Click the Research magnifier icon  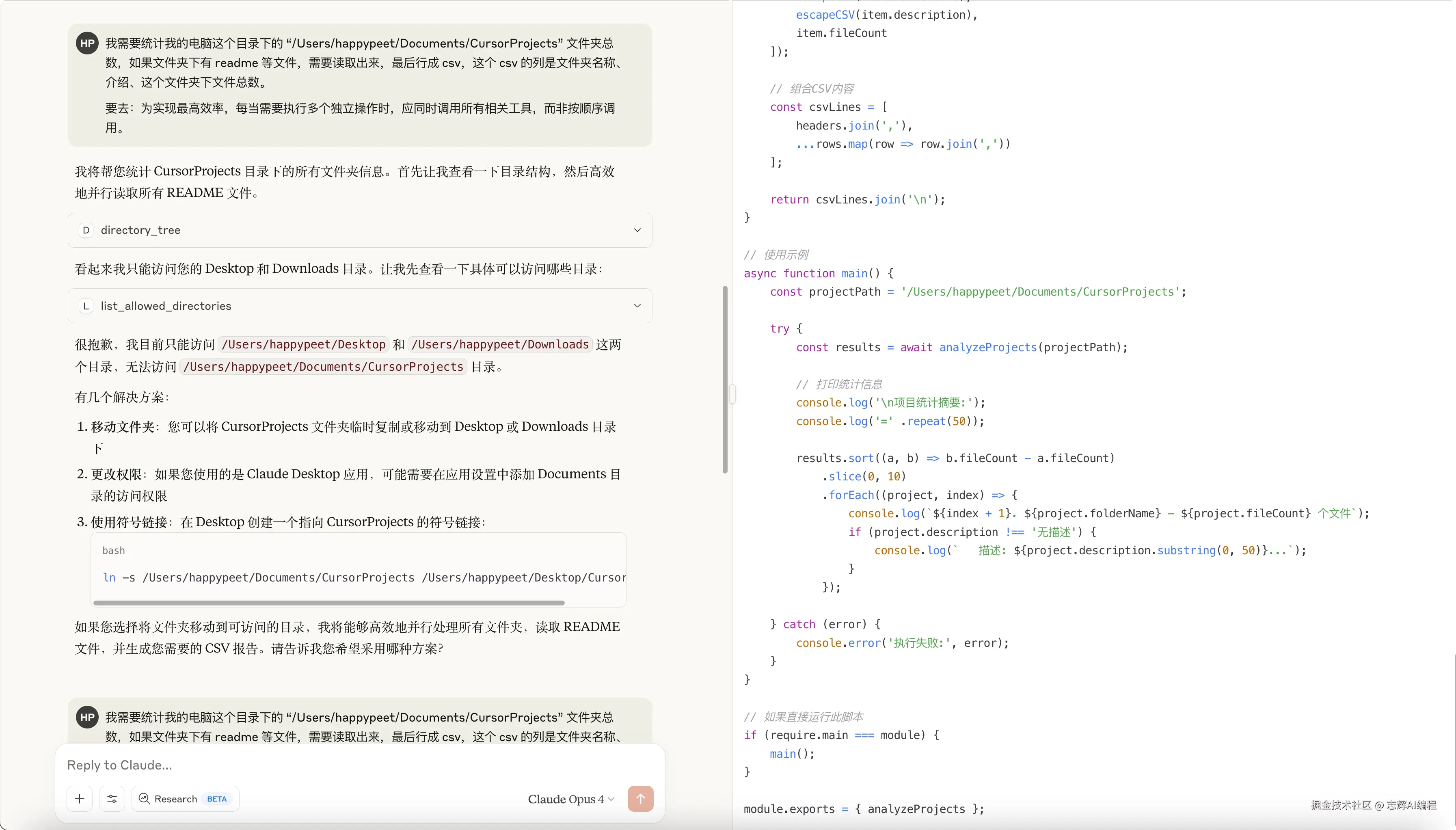[x=145, y=799]
